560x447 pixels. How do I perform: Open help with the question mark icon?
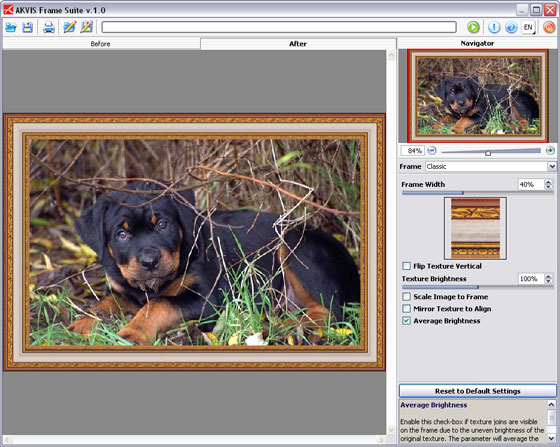coord(511,27)
